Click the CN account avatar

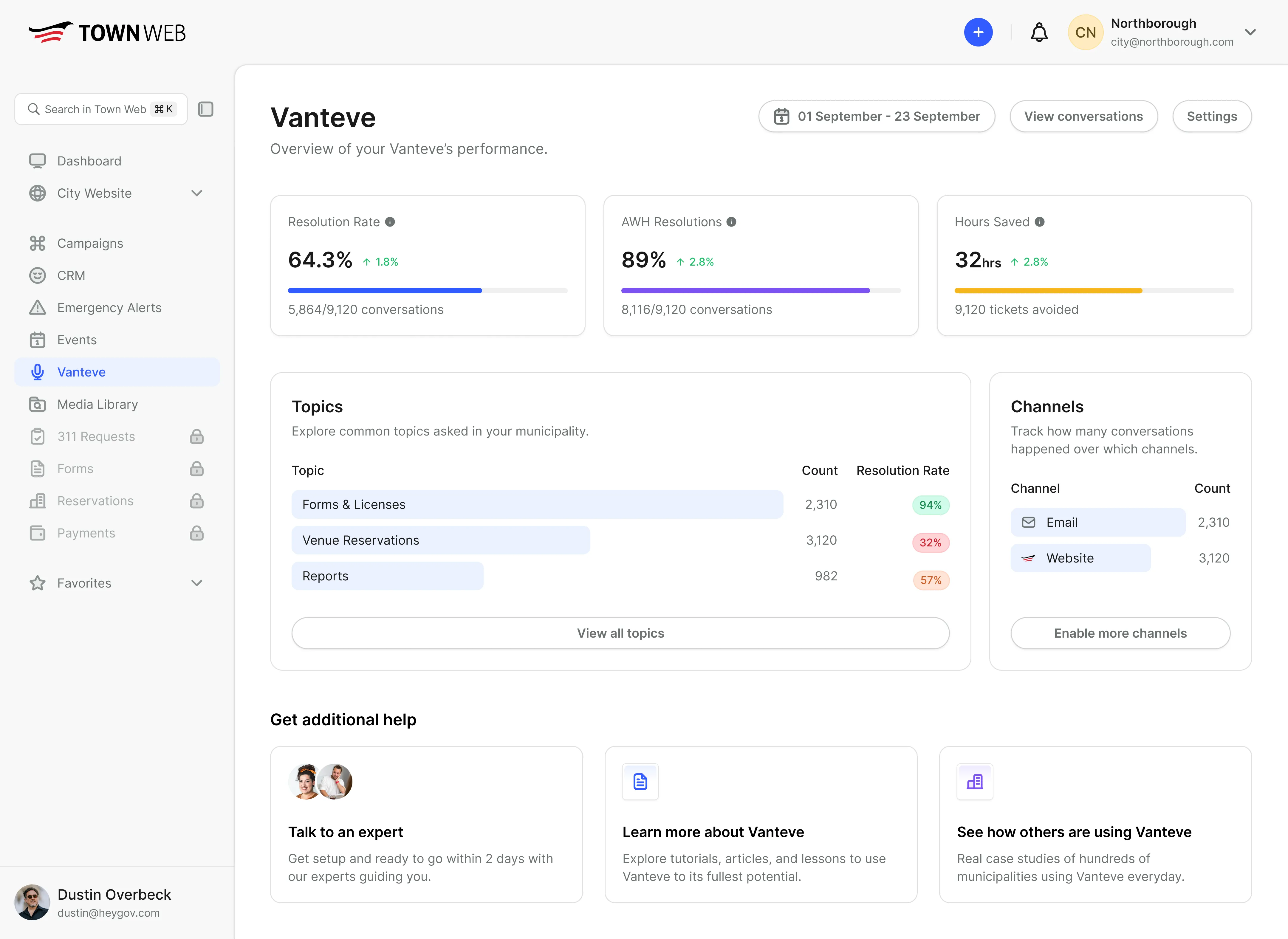(x=1085, y=32)
